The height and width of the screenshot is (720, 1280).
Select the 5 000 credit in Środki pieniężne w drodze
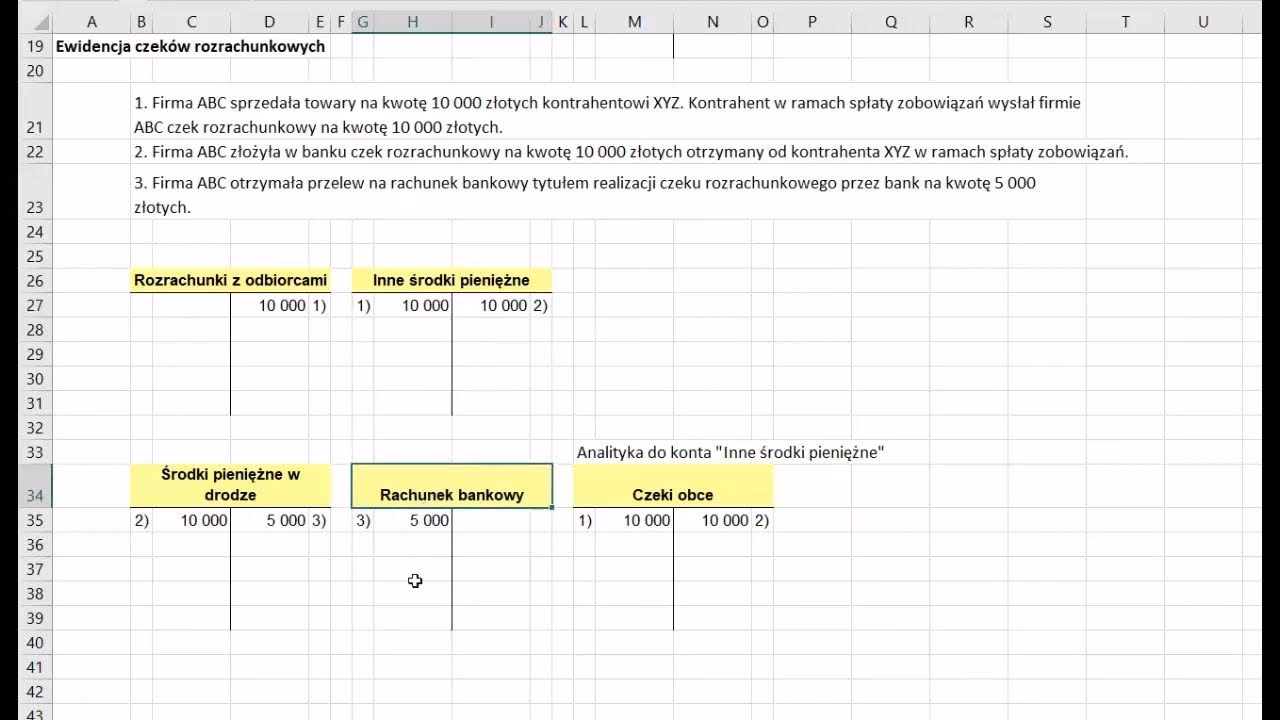pyautogui.click(x=285, y=521)
